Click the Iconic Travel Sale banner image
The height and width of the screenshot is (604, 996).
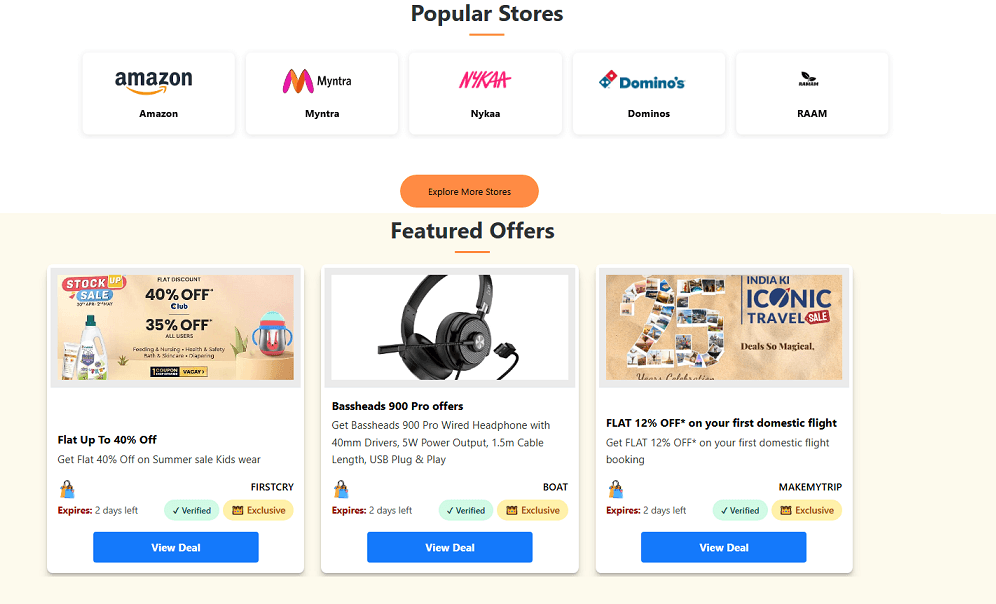[x=723, y=325]
